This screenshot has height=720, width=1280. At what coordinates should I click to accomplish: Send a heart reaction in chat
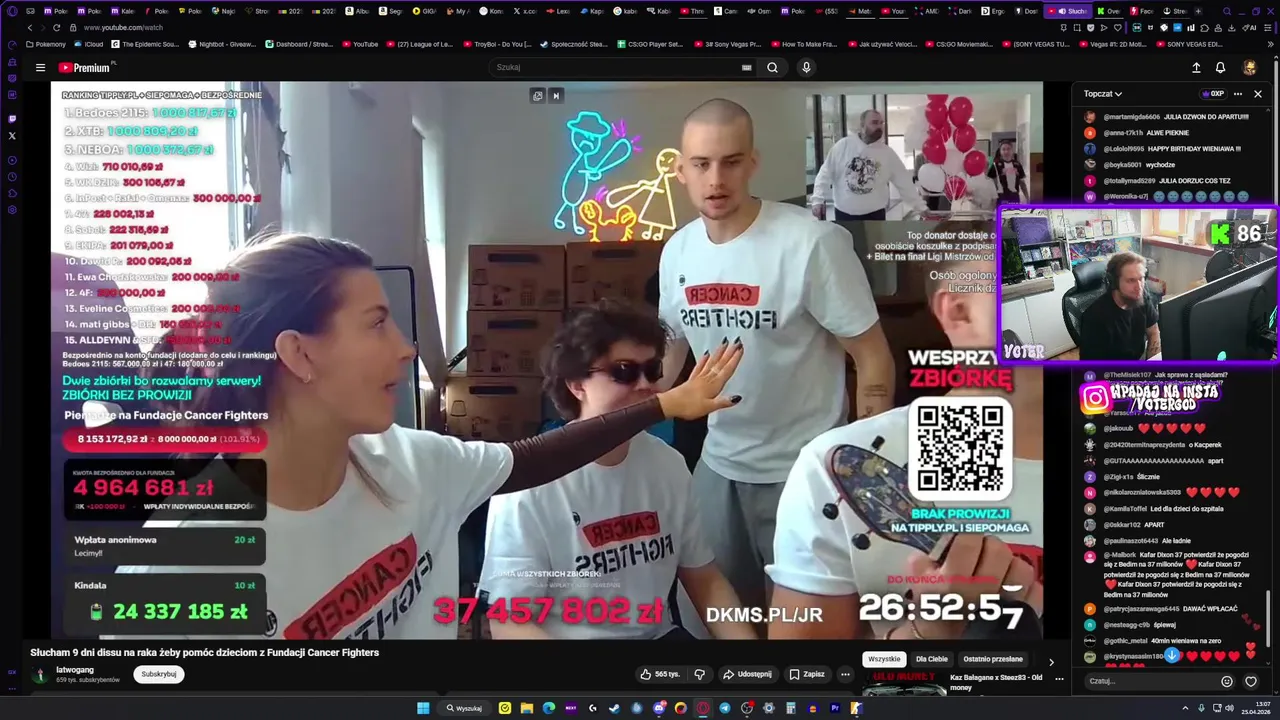coord(1251,682)
